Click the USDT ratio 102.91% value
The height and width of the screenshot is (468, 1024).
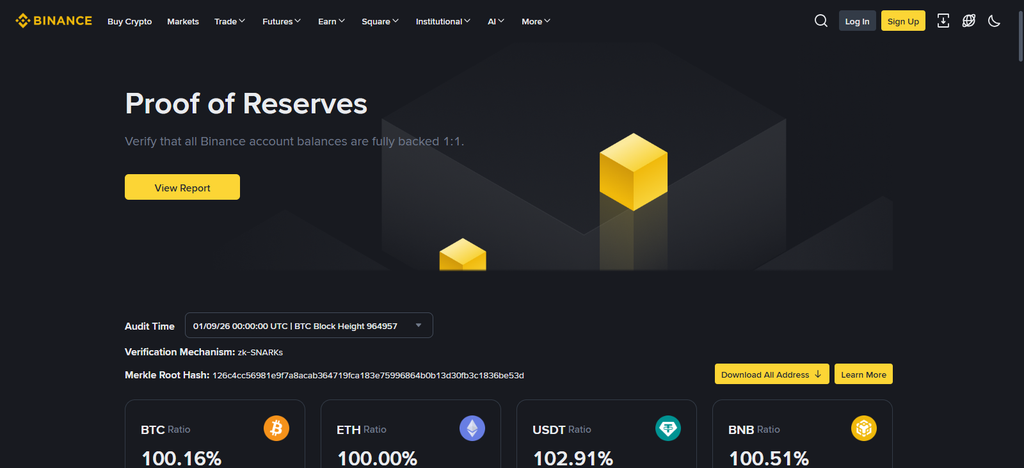pos(573,459)
